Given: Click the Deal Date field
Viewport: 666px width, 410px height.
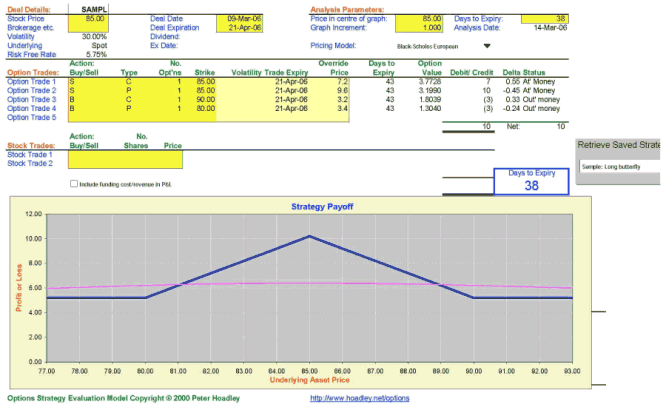Looking at the screenshot, I should (243, 18).
